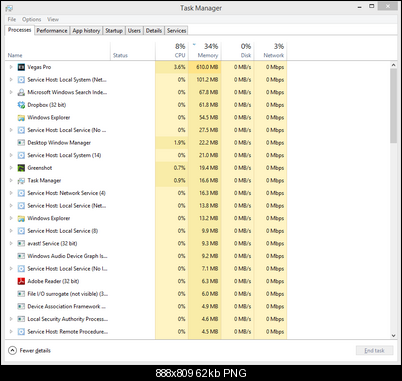Click the 0.7% CPU value for Greenshot
This screenshot has height=381, width=402.
pyautogui.click(x=179, y=168)
